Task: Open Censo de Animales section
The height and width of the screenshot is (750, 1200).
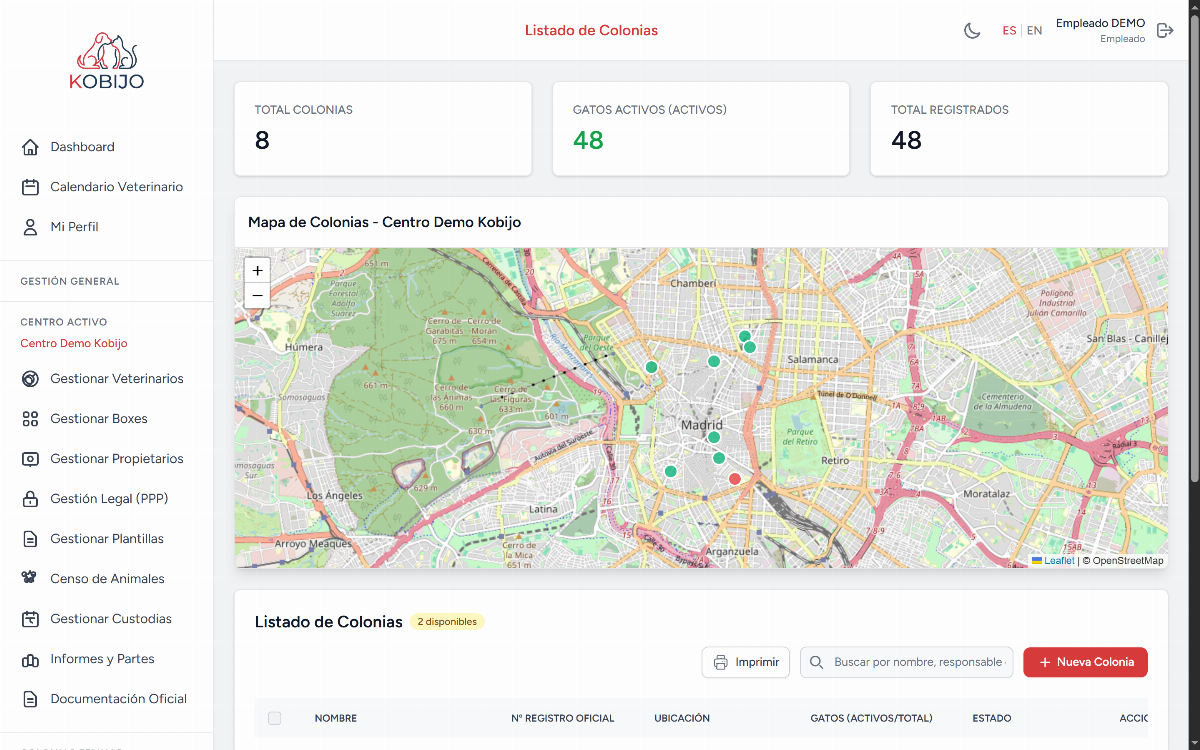Action: (x=106, y=579)
